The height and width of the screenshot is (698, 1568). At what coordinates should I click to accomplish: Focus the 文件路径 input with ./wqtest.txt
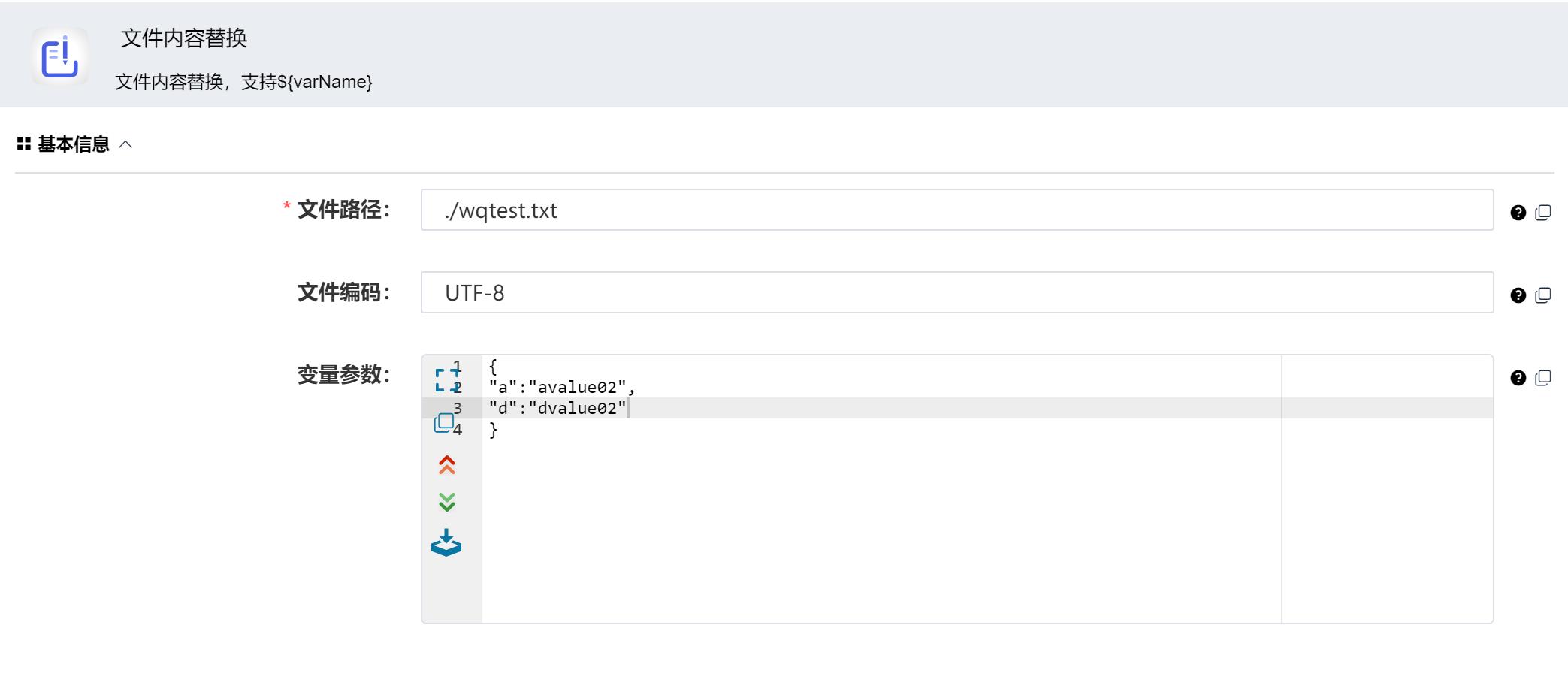pos(956,210)
